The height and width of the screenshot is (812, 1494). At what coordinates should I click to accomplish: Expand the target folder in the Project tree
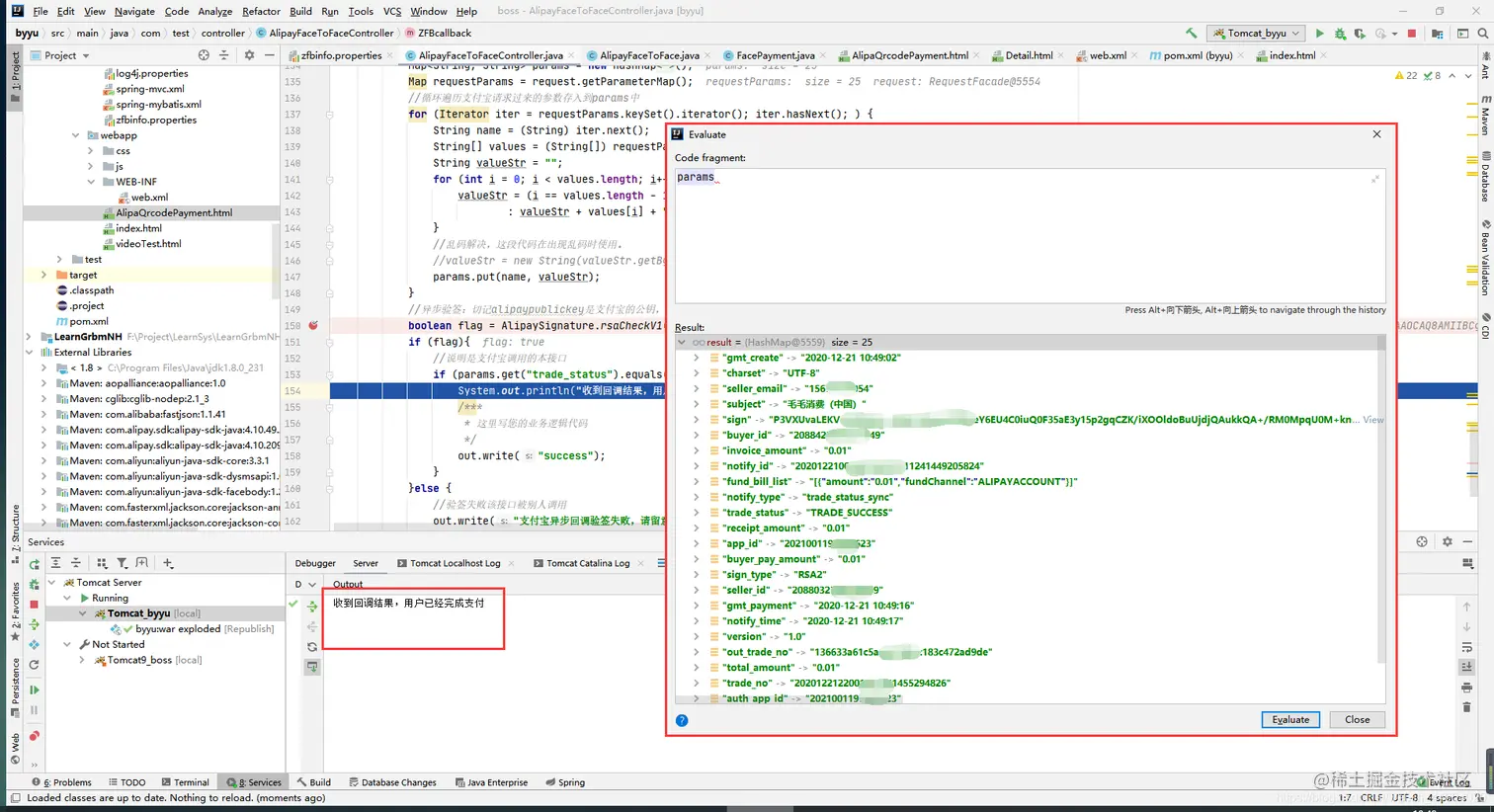click(43, 275)
